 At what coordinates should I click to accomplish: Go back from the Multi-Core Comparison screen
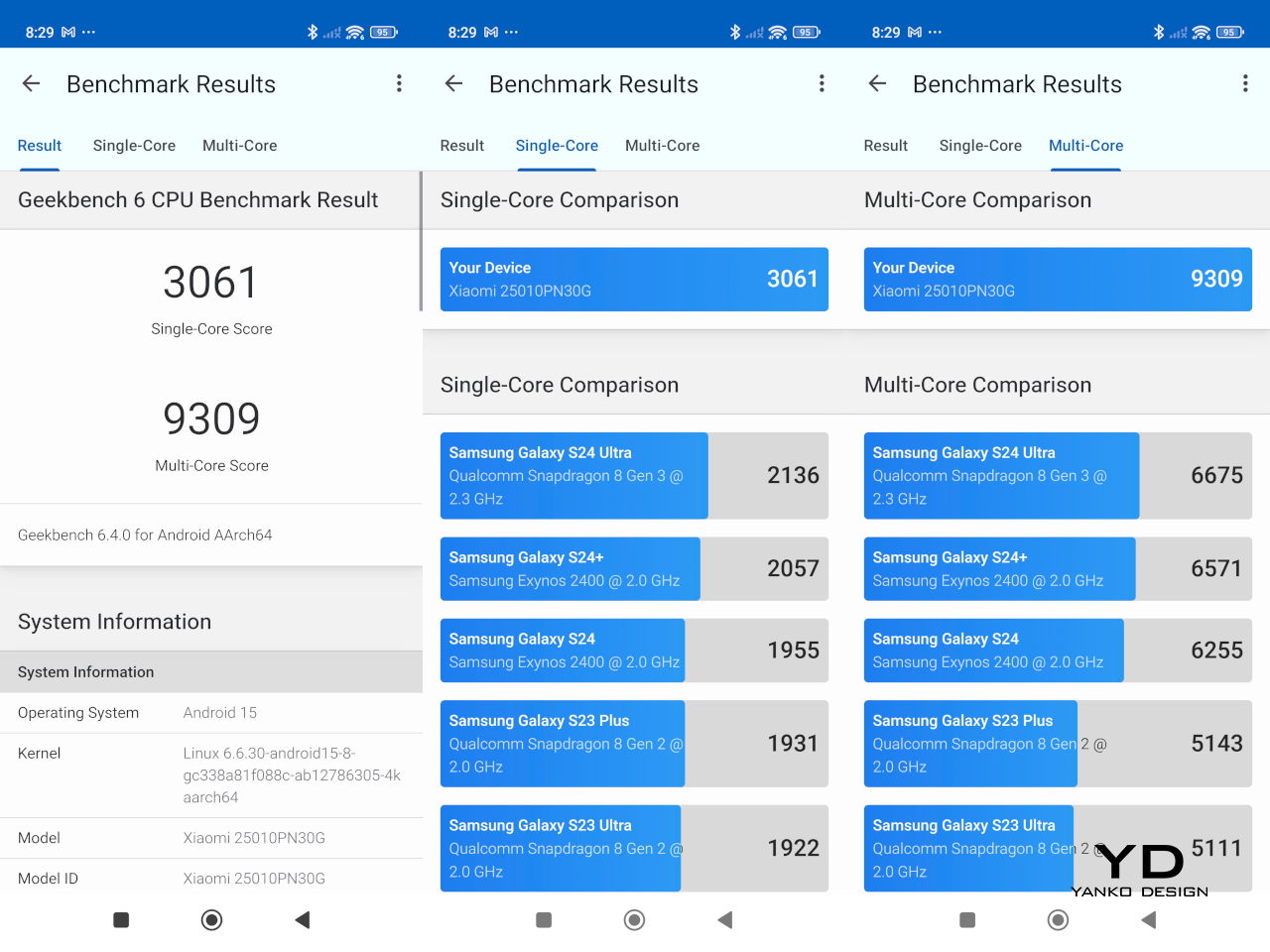point(877,84)
